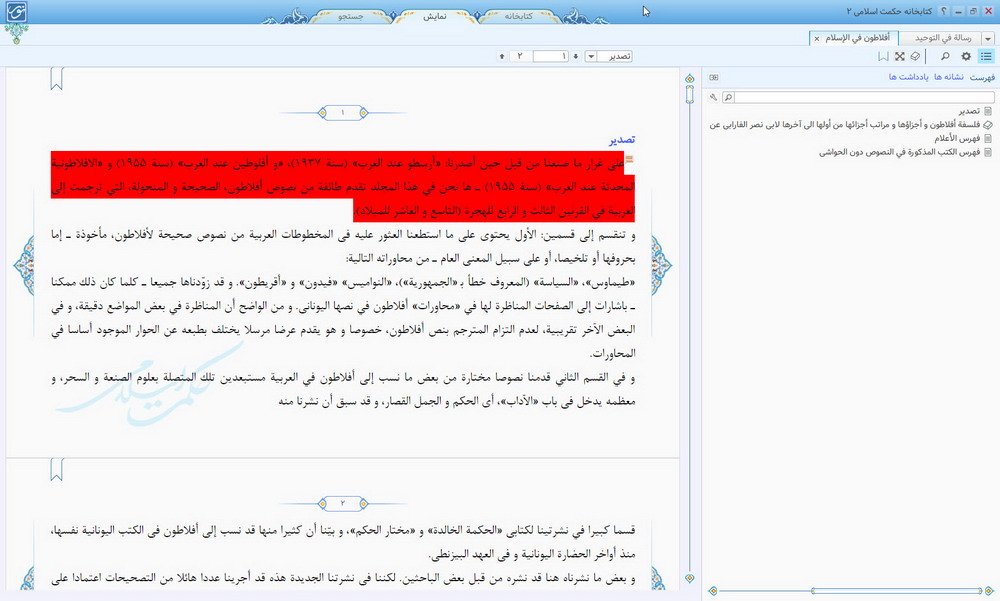Click the panel layout icon beside یادداشت ها
Image resolution: width=1000 pixels, height=601 pixels.
(x=714, y=77)
